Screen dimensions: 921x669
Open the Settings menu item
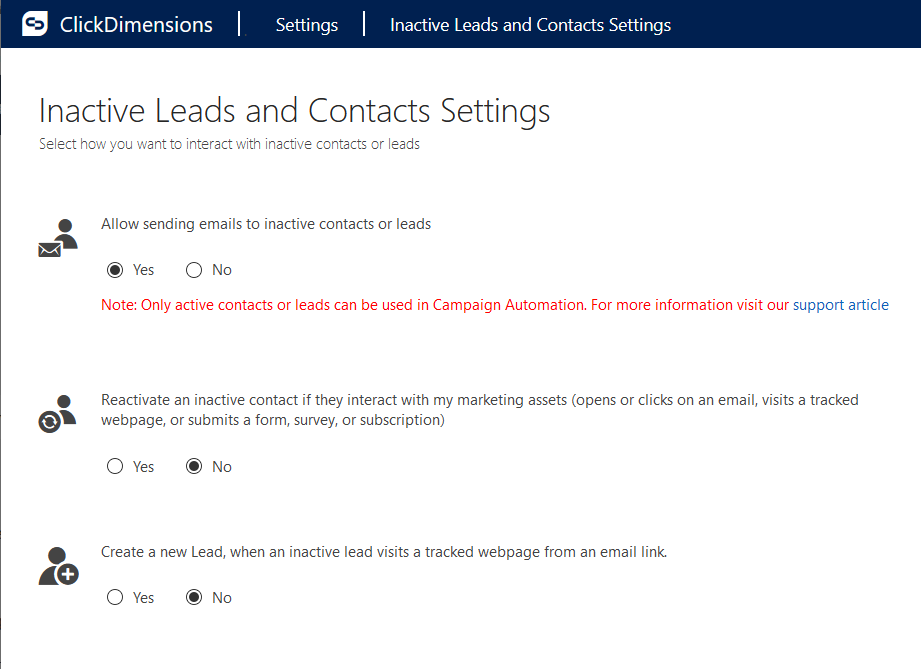[x=306, y=24]
